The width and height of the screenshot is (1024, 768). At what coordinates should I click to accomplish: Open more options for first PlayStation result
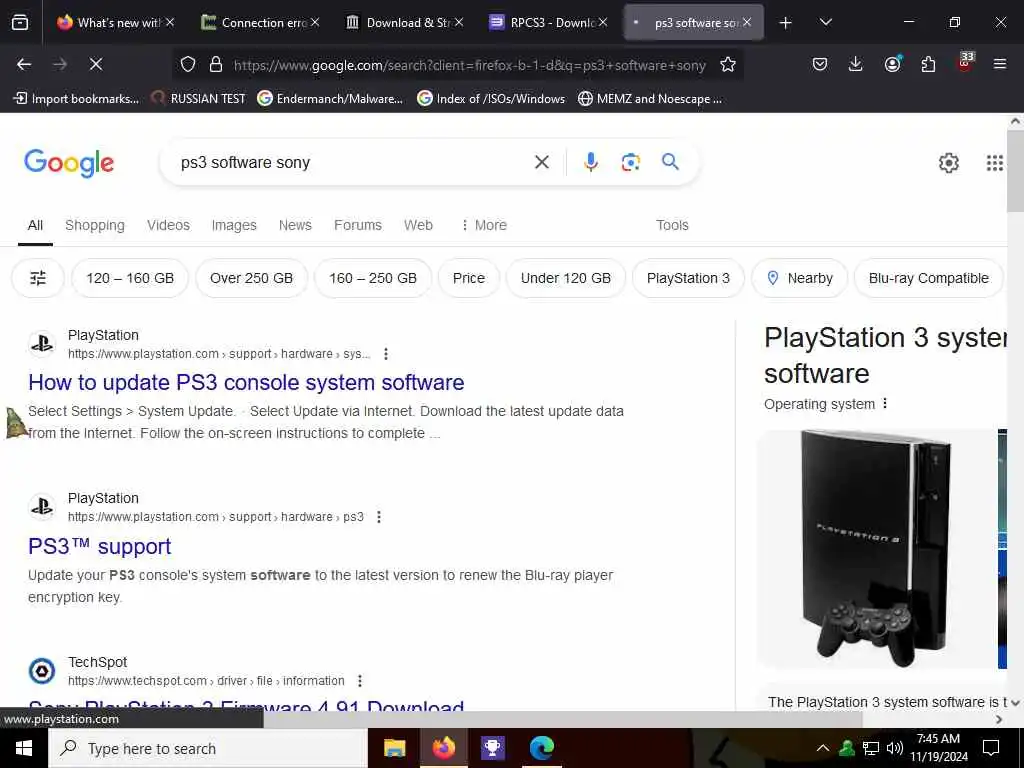[386, 354]
